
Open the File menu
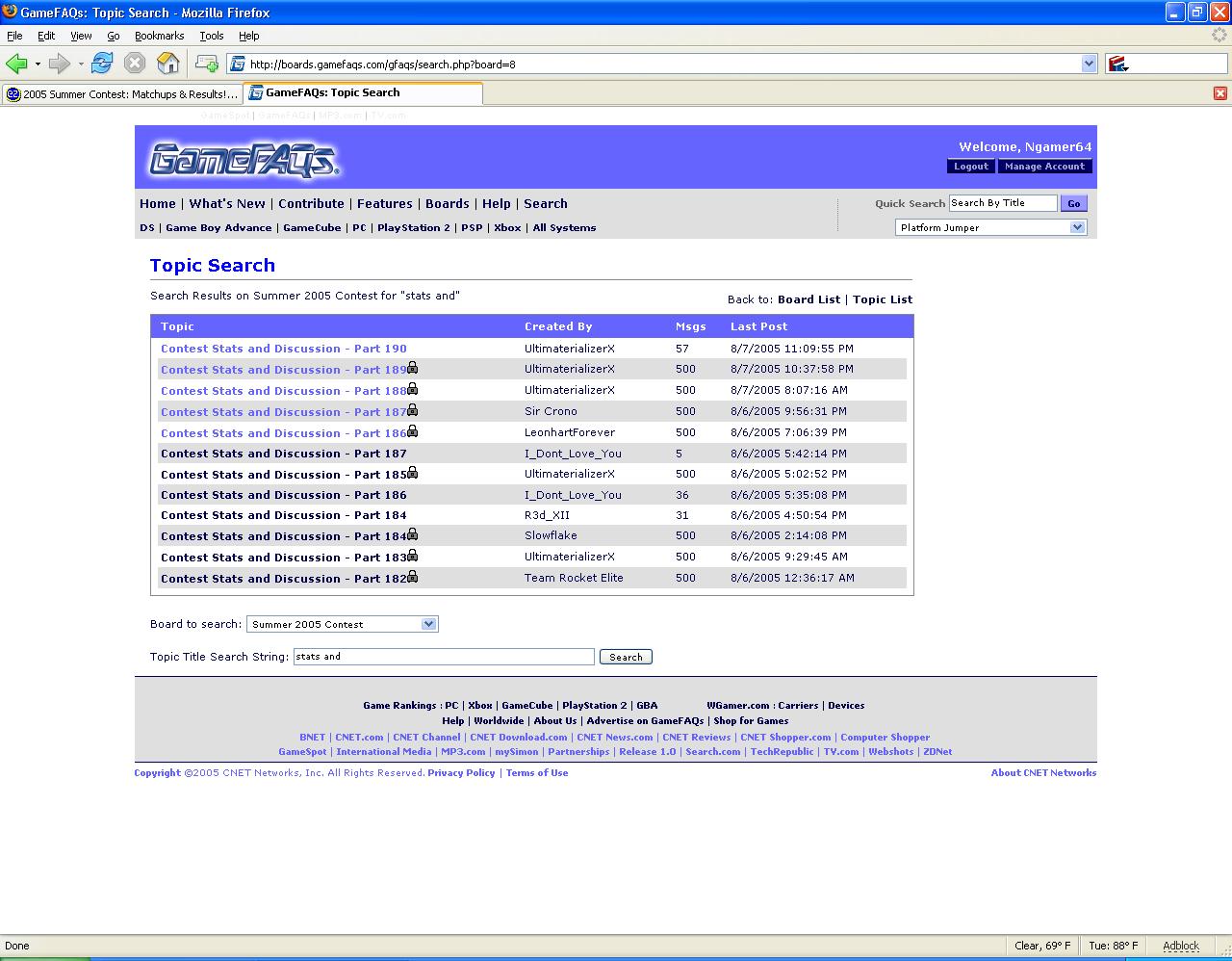click(14, 36)
